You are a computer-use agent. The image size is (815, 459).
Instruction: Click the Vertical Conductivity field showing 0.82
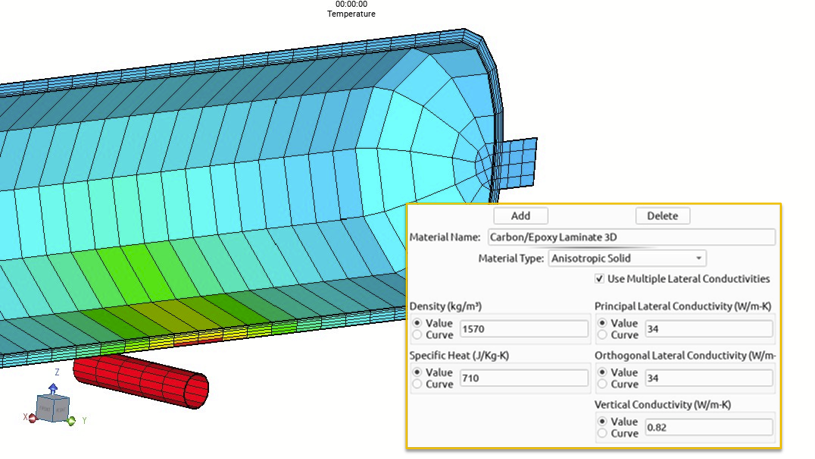click(x=707, y=427)
